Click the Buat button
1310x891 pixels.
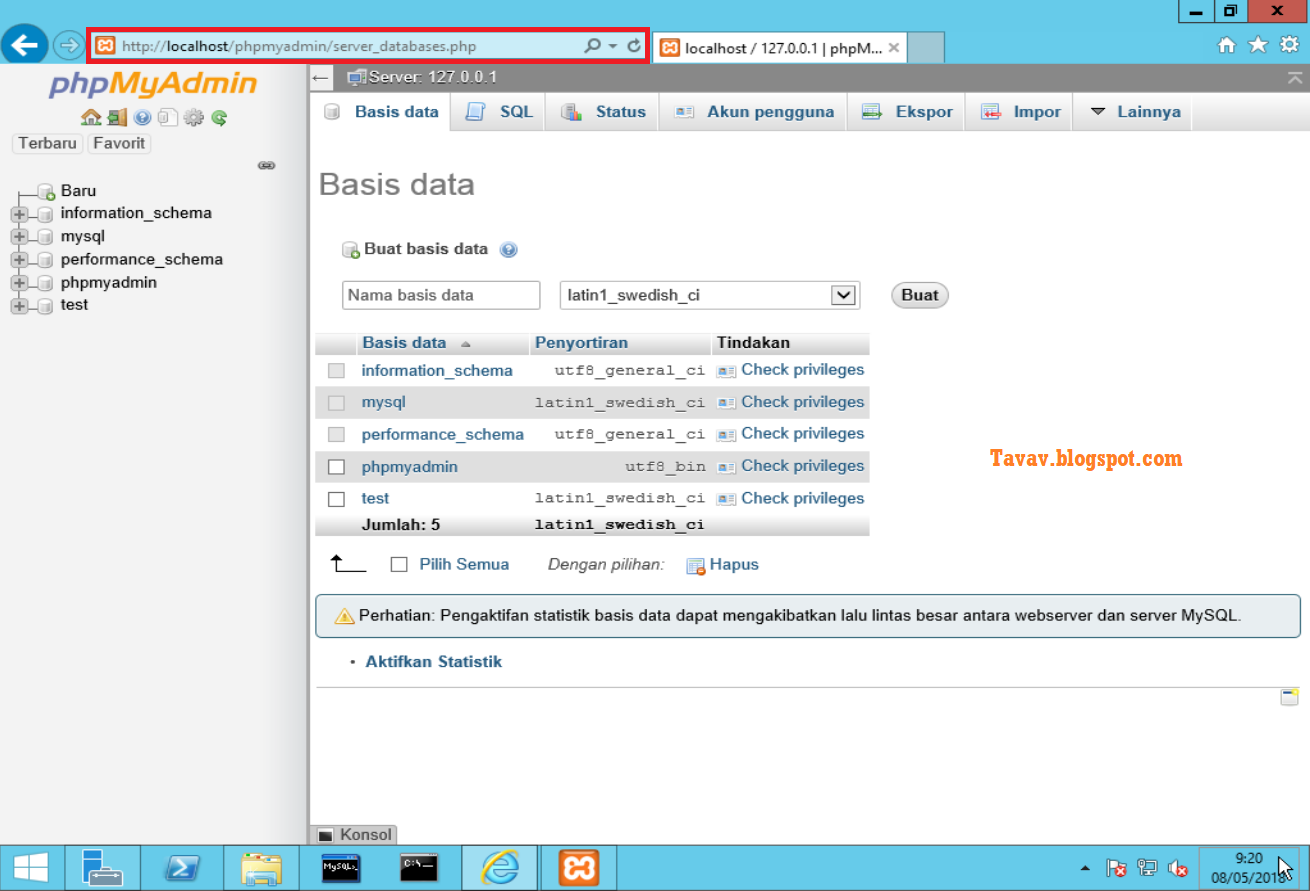[920, 295]
